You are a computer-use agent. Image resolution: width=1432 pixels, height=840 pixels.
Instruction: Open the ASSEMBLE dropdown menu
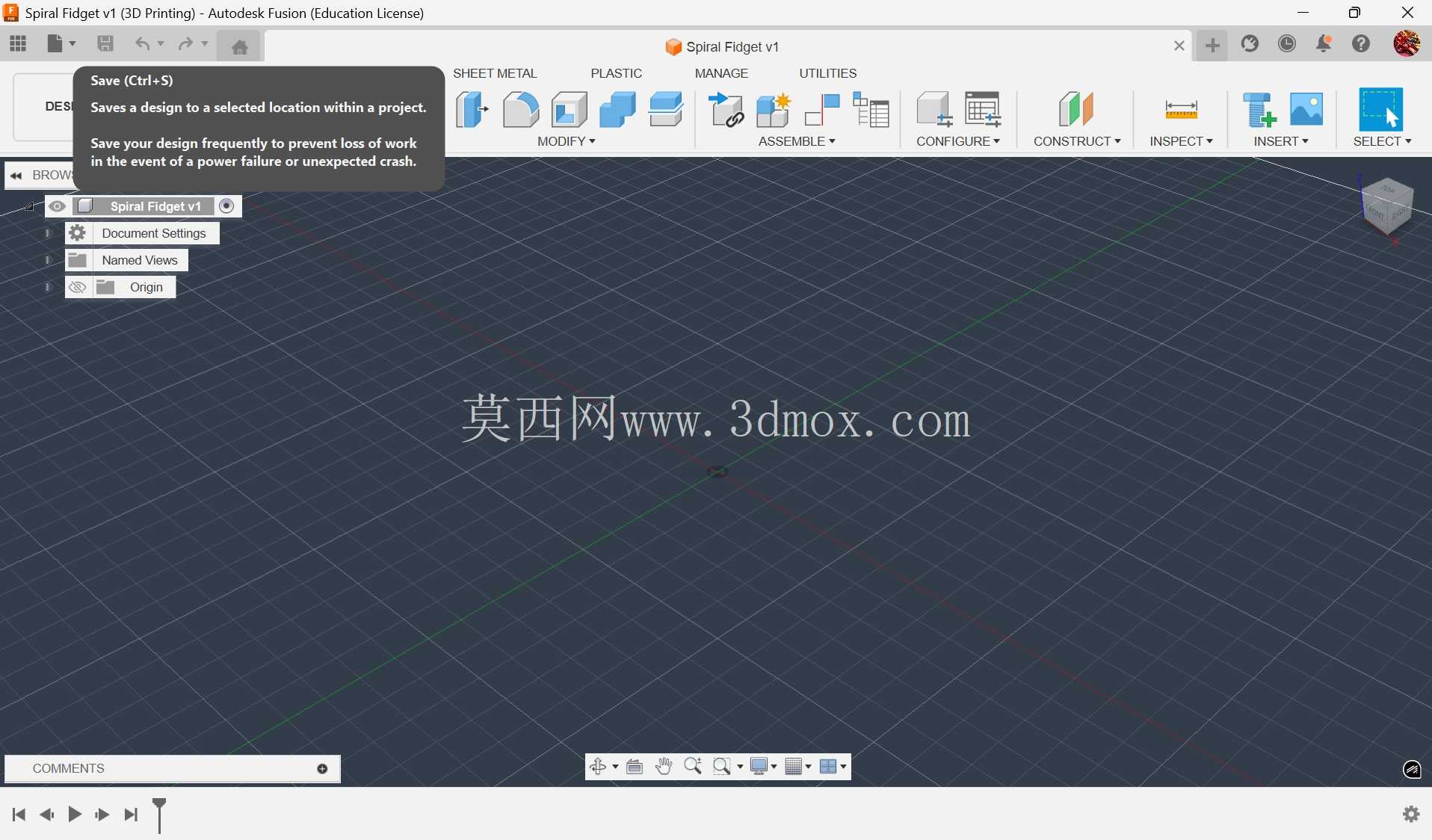click(797, 141)
